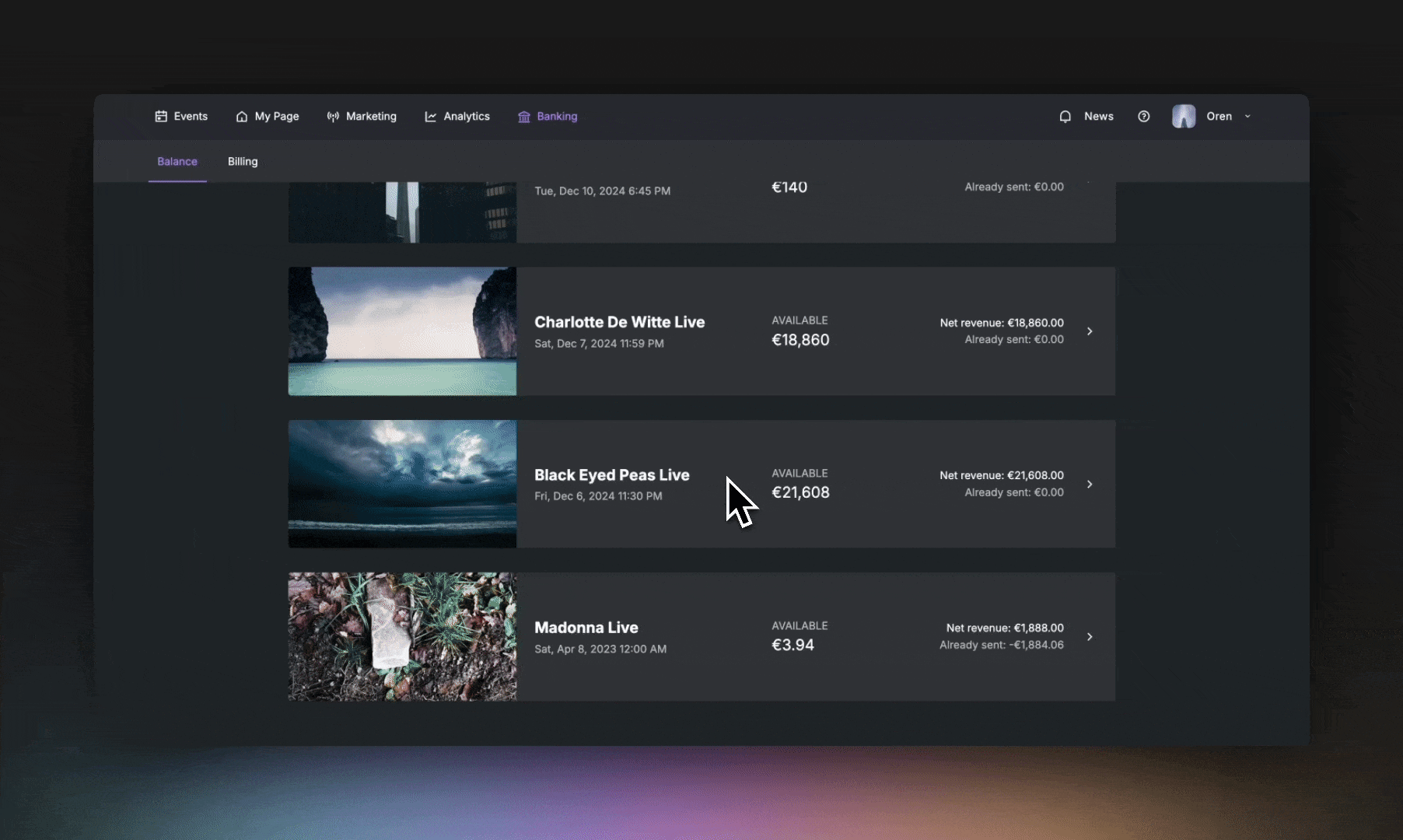
Task: Click the notifications bell icon
Action: pos(1065,117)
